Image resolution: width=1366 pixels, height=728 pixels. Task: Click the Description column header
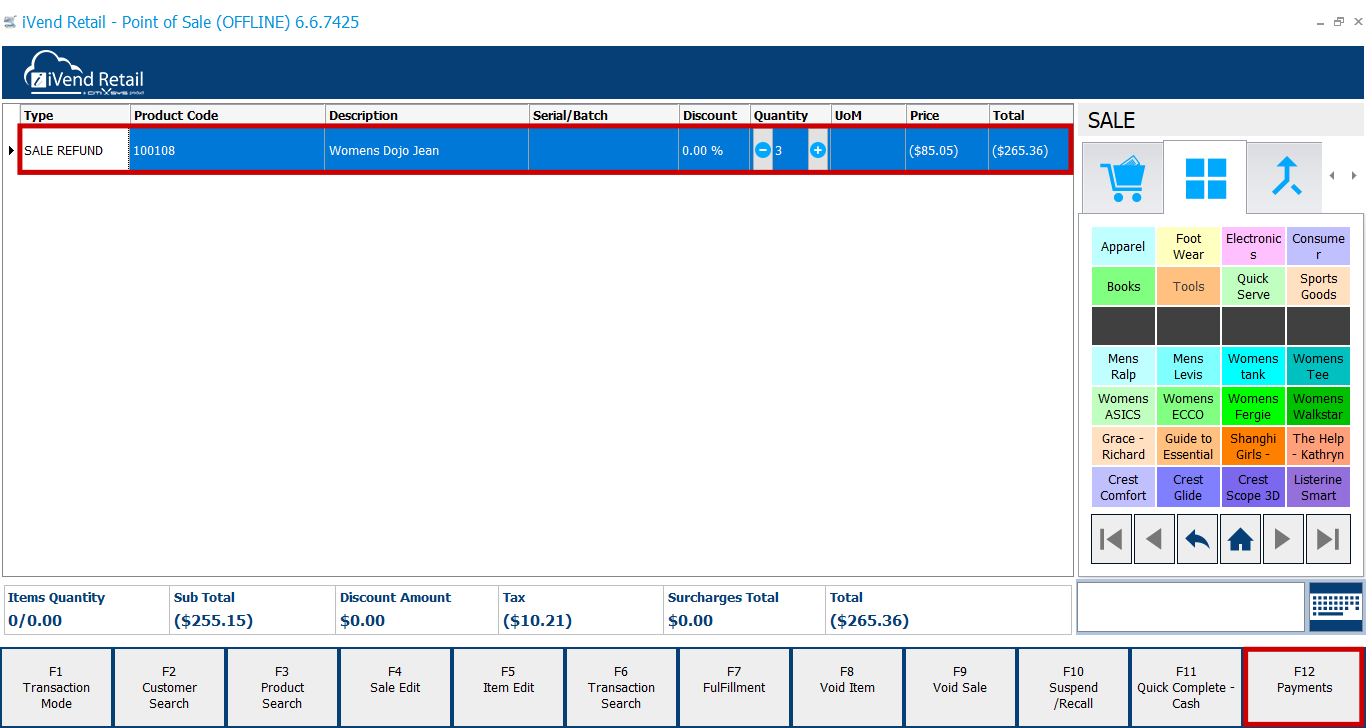(x=427, y=115)
